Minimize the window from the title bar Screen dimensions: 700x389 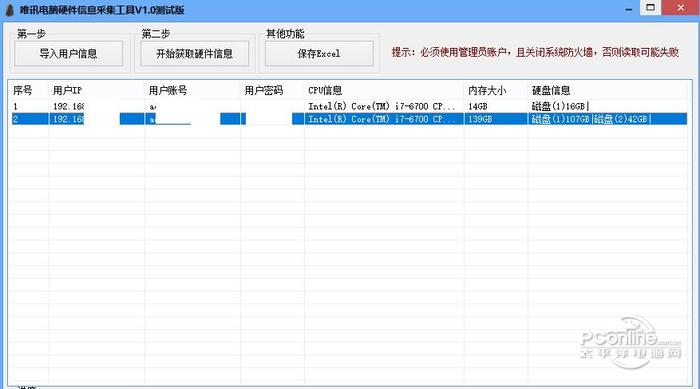click(x=629, y=8)
